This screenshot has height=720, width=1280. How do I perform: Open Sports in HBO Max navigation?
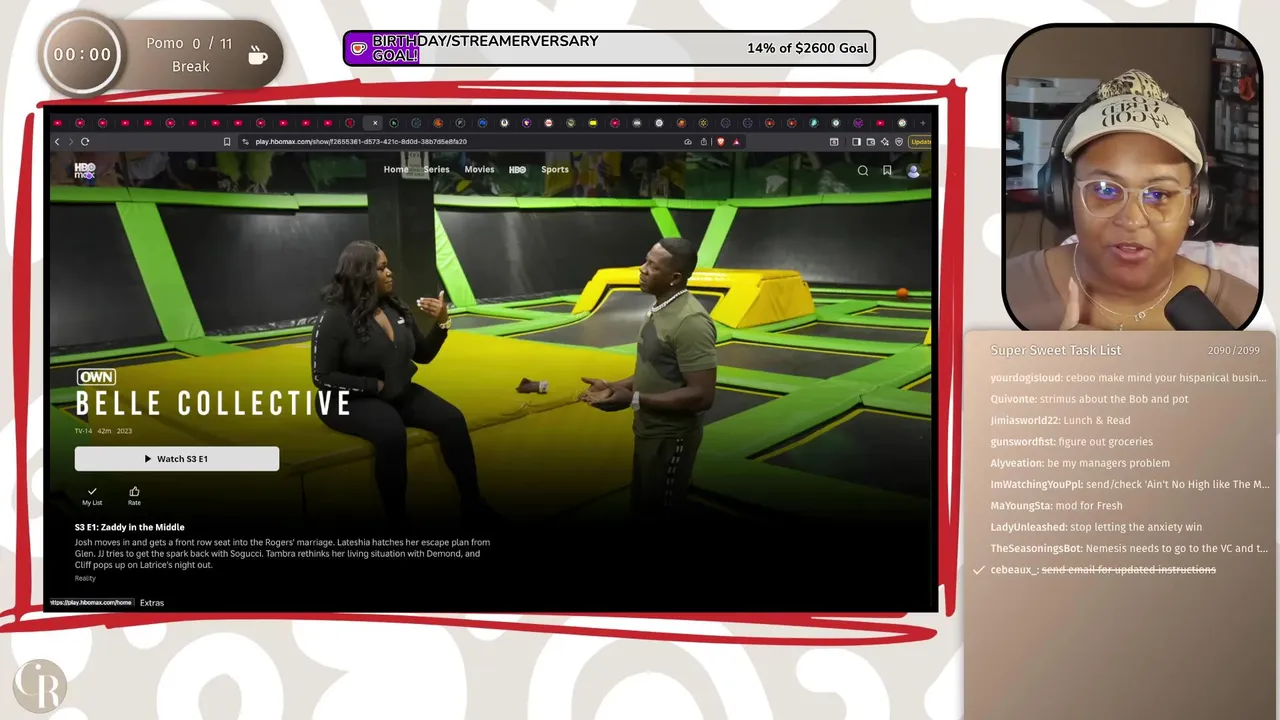[555, 170]
